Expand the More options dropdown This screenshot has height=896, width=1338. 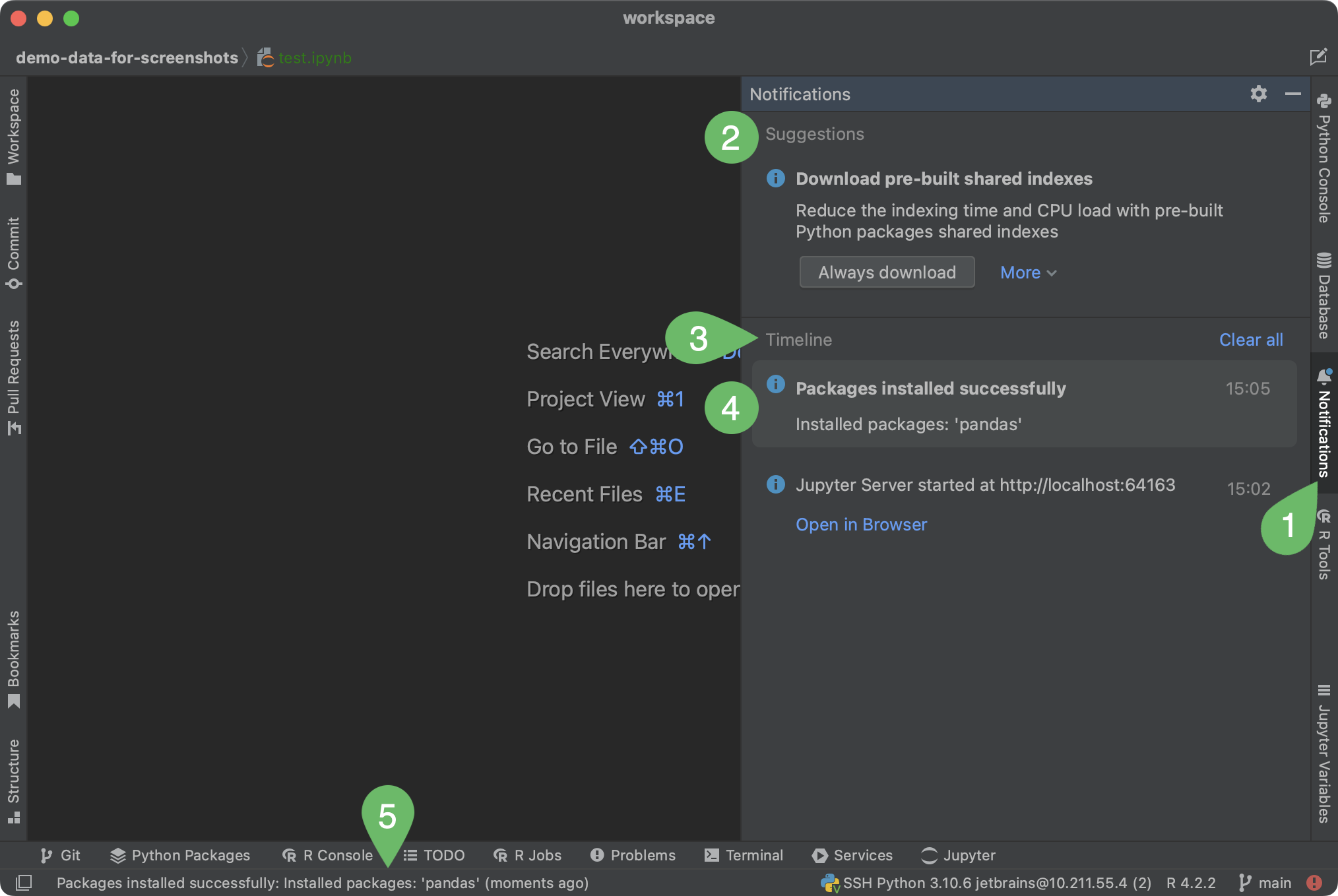click(1027, 272)
